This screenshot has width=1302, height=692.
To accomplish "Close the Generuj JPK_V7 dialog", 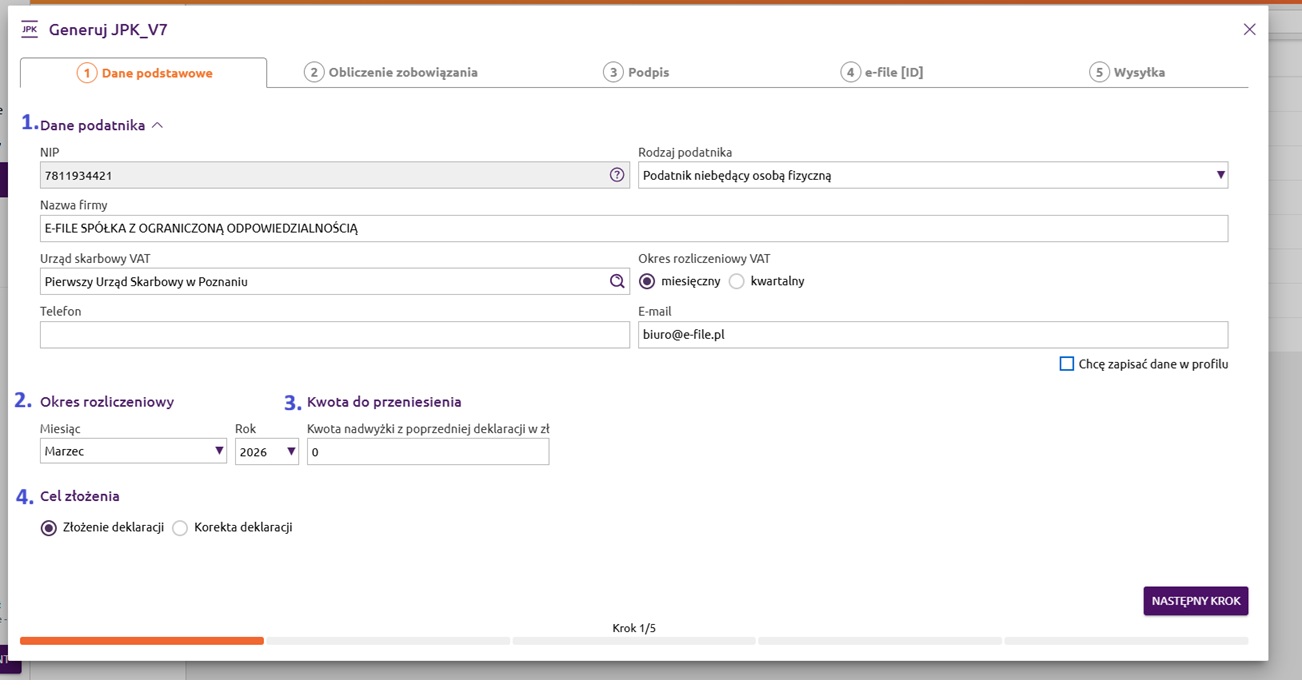I will 1249,29.
